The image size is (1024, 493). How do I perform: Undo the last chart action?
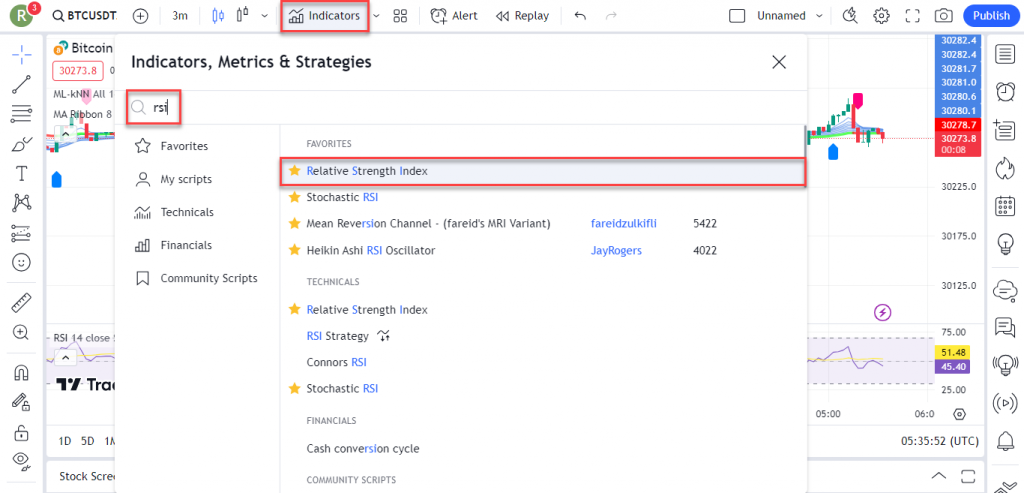580,16
